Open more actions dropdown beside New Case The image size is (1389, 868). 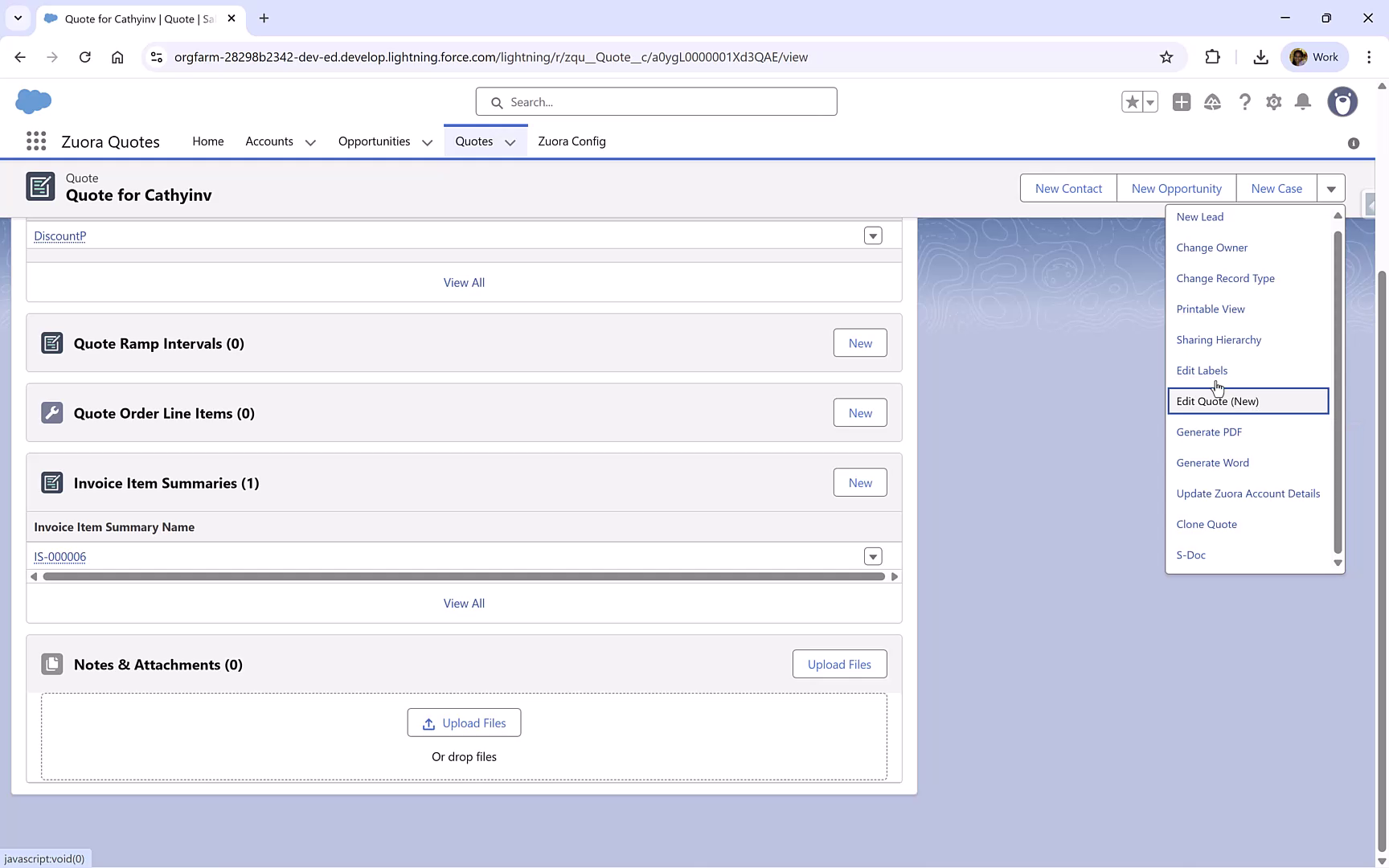click(x=1331, y=187)
